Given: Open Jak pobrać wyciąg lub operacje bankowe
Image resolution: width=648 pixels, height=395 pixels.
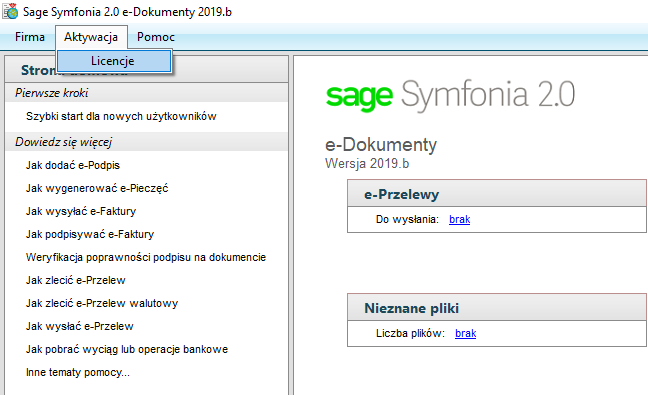Looking at the screenshot, I should click(127, 350).
